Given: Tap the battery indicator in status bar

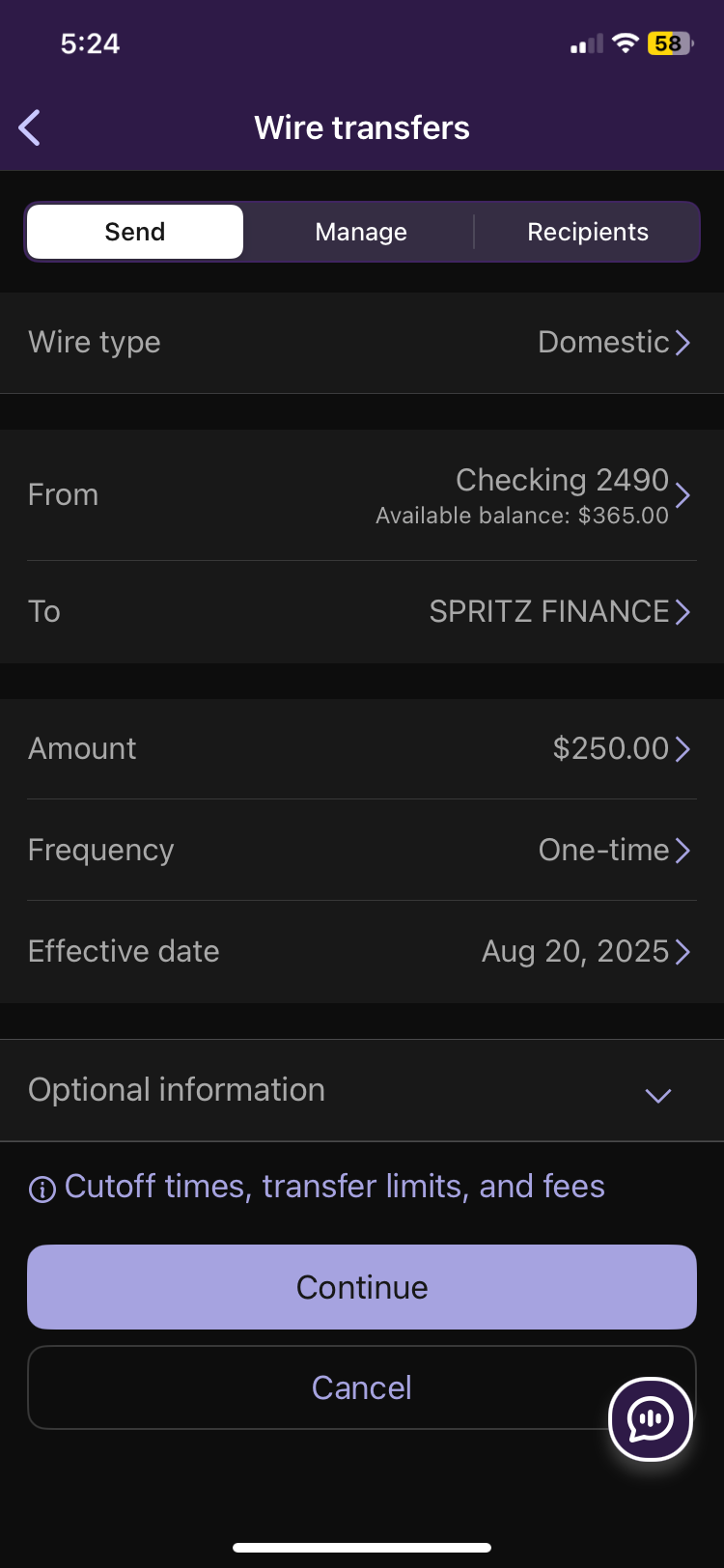Looking at the screenshot, I should pos(670,43).
